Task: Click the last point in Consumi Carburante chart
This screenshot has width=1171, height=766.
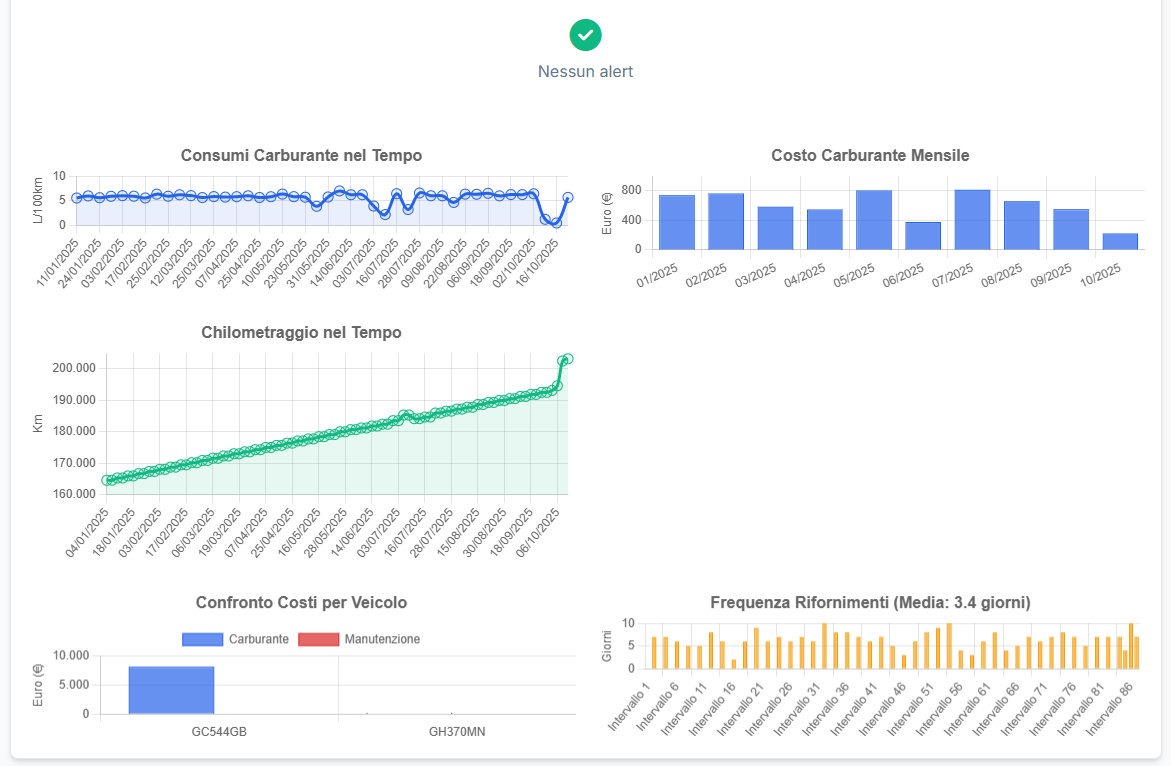Action: coord(567,198)
